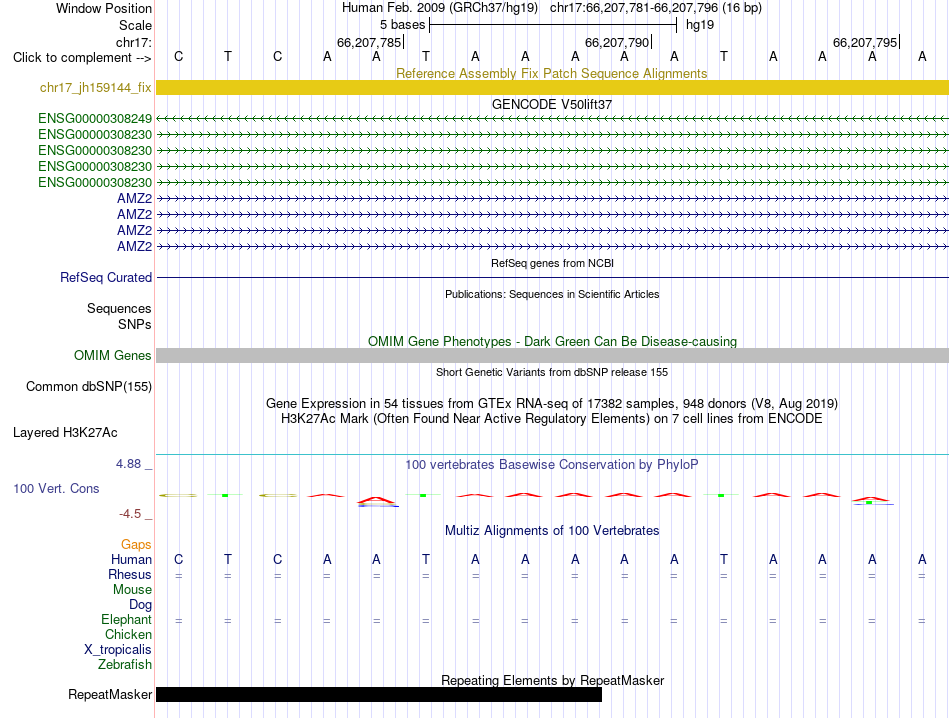This screenshot has width=950, height=718.
Task: Select the Elephant alignment row label
Action: click(x=126, y=619)
